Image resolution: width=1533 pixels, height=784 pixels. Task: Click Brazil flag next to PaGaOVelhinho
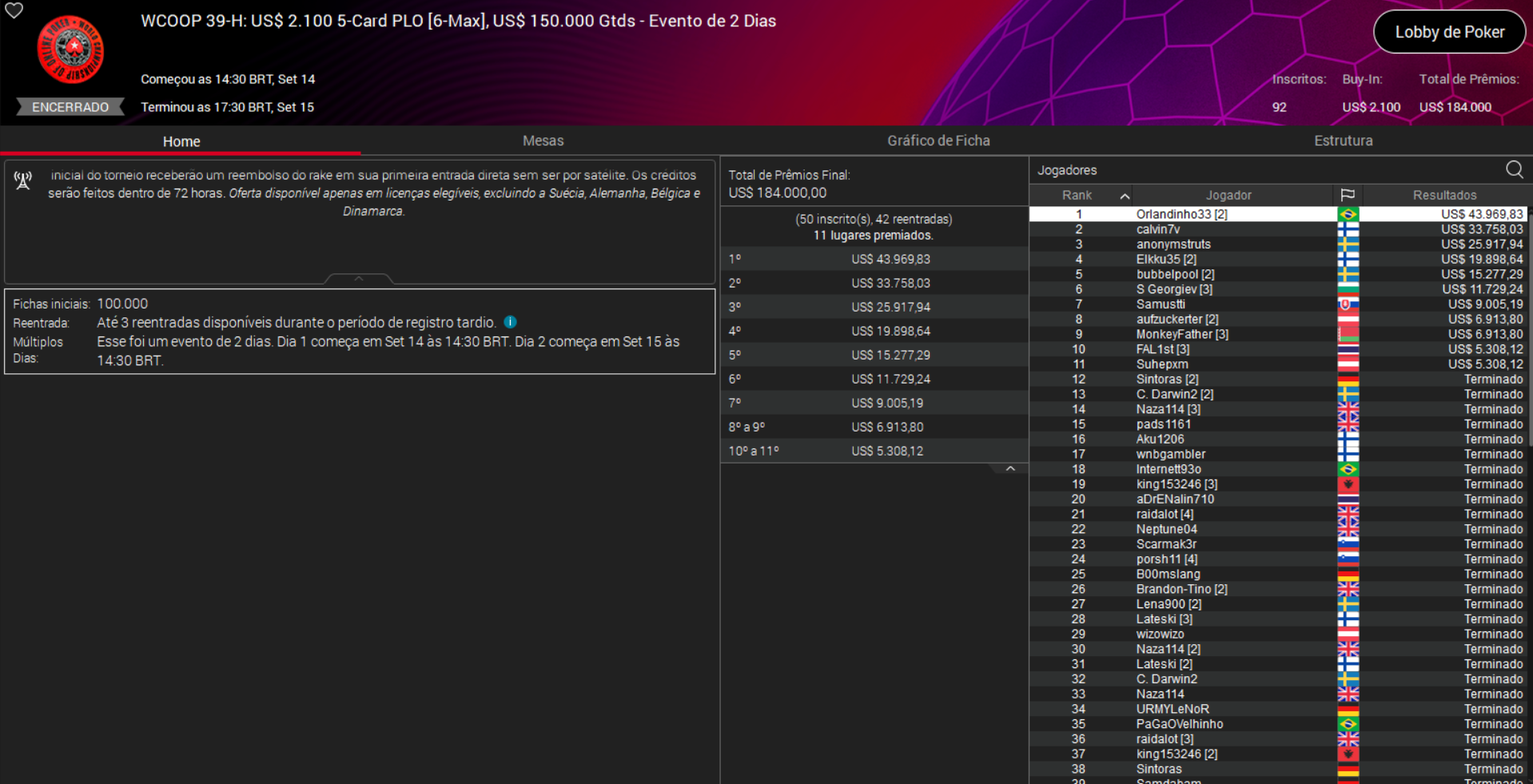tap(1348, 724)
